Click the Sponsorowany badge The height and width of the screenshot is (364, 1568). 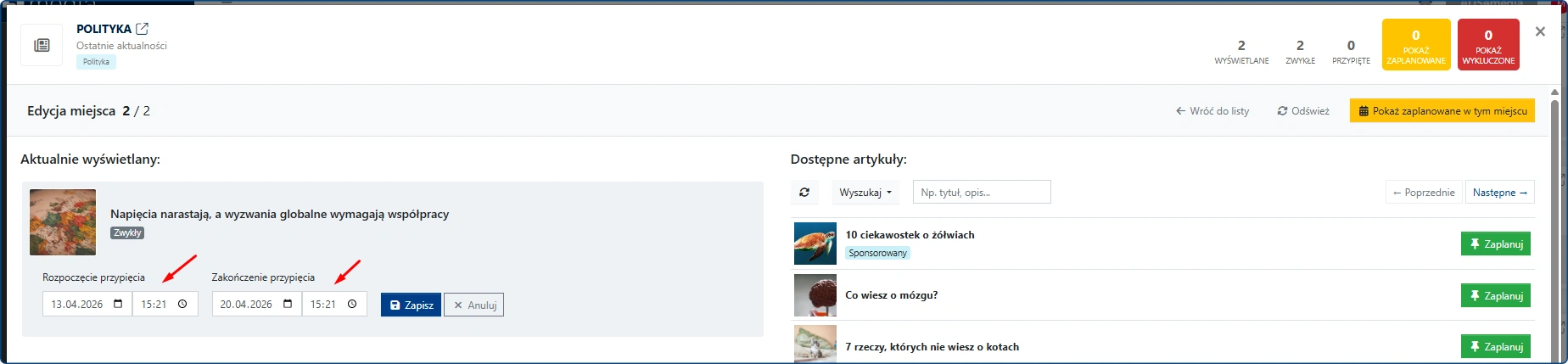coord(877,253)
